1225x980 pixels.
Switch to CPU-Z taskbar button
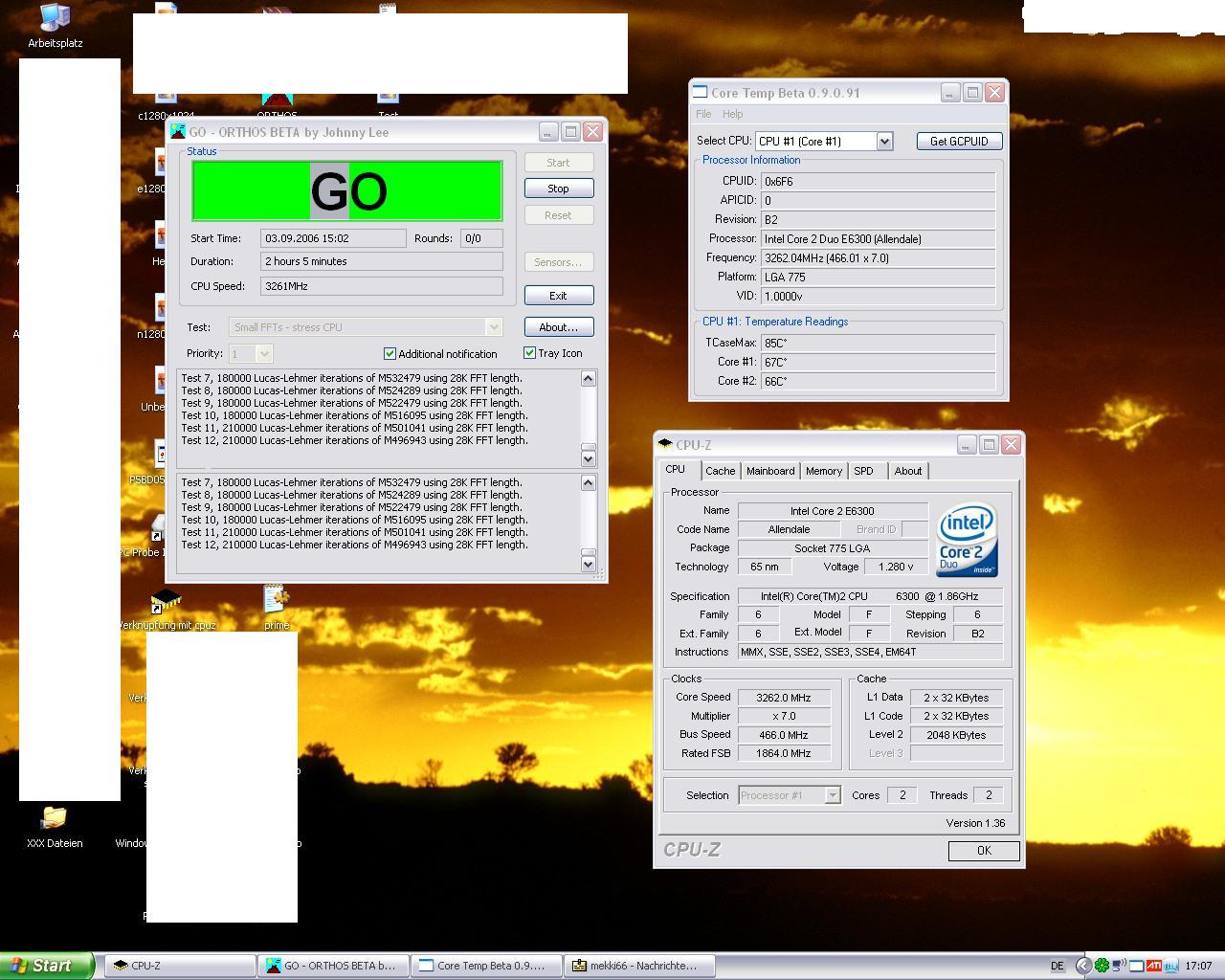coord(180,966)
